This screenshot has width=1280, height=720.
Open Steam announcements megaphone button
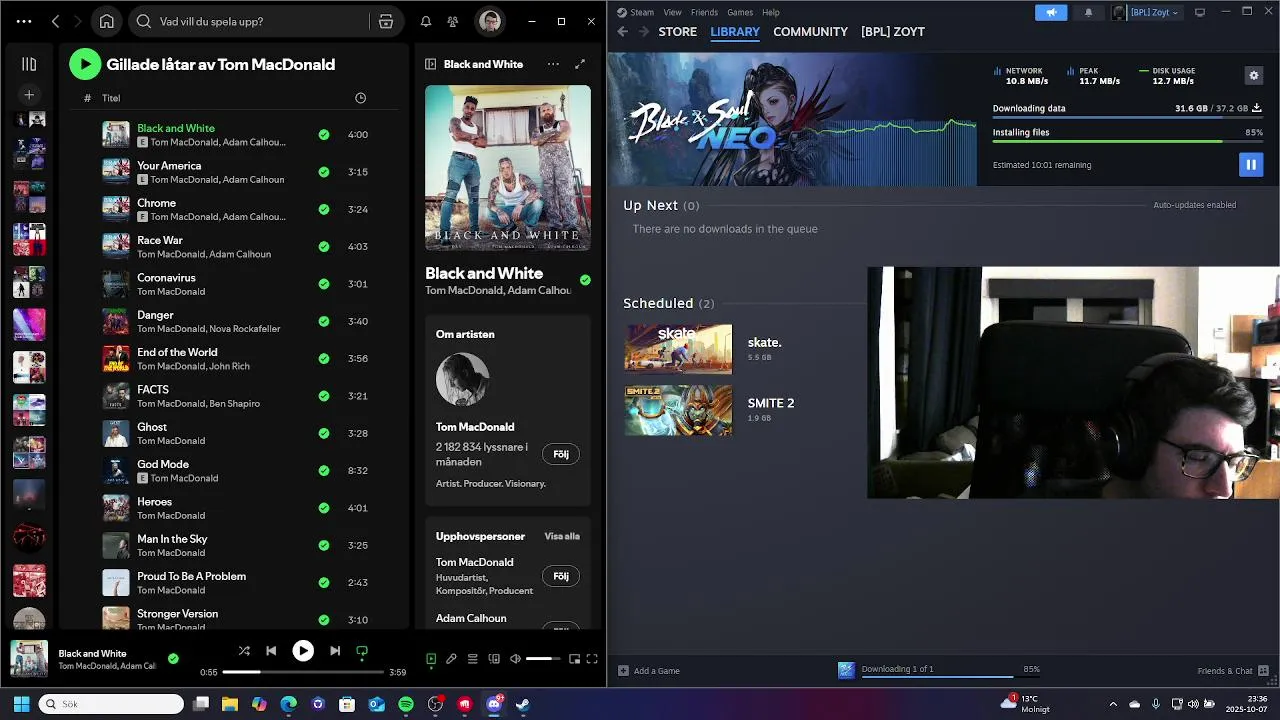(1051, 12)
